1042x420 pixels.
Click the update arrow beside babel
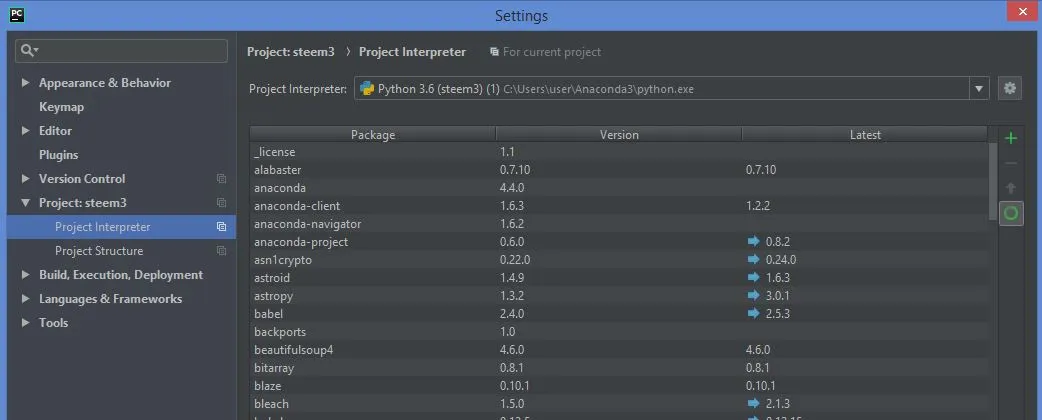[753, 314]
